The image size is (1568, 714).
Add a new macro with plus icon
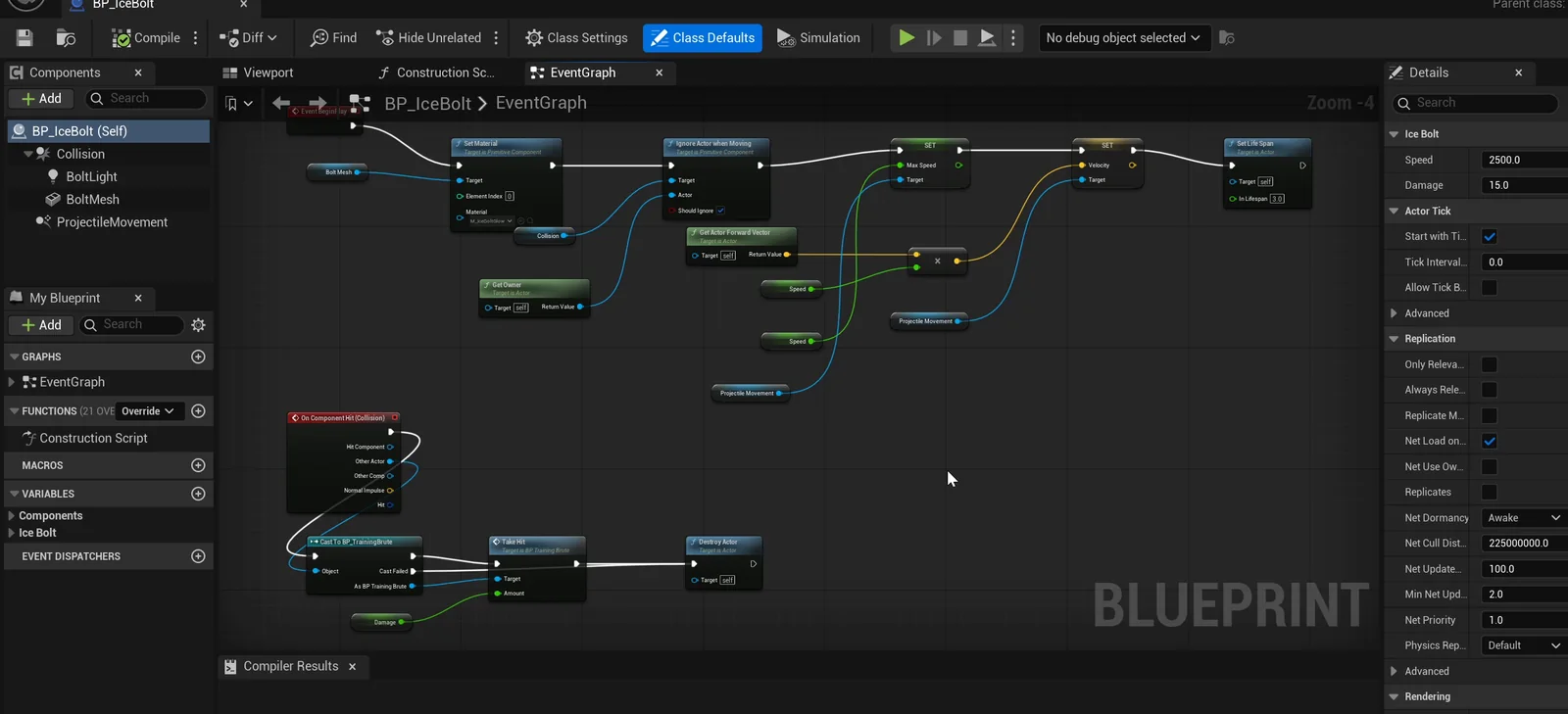pos(198,465)
